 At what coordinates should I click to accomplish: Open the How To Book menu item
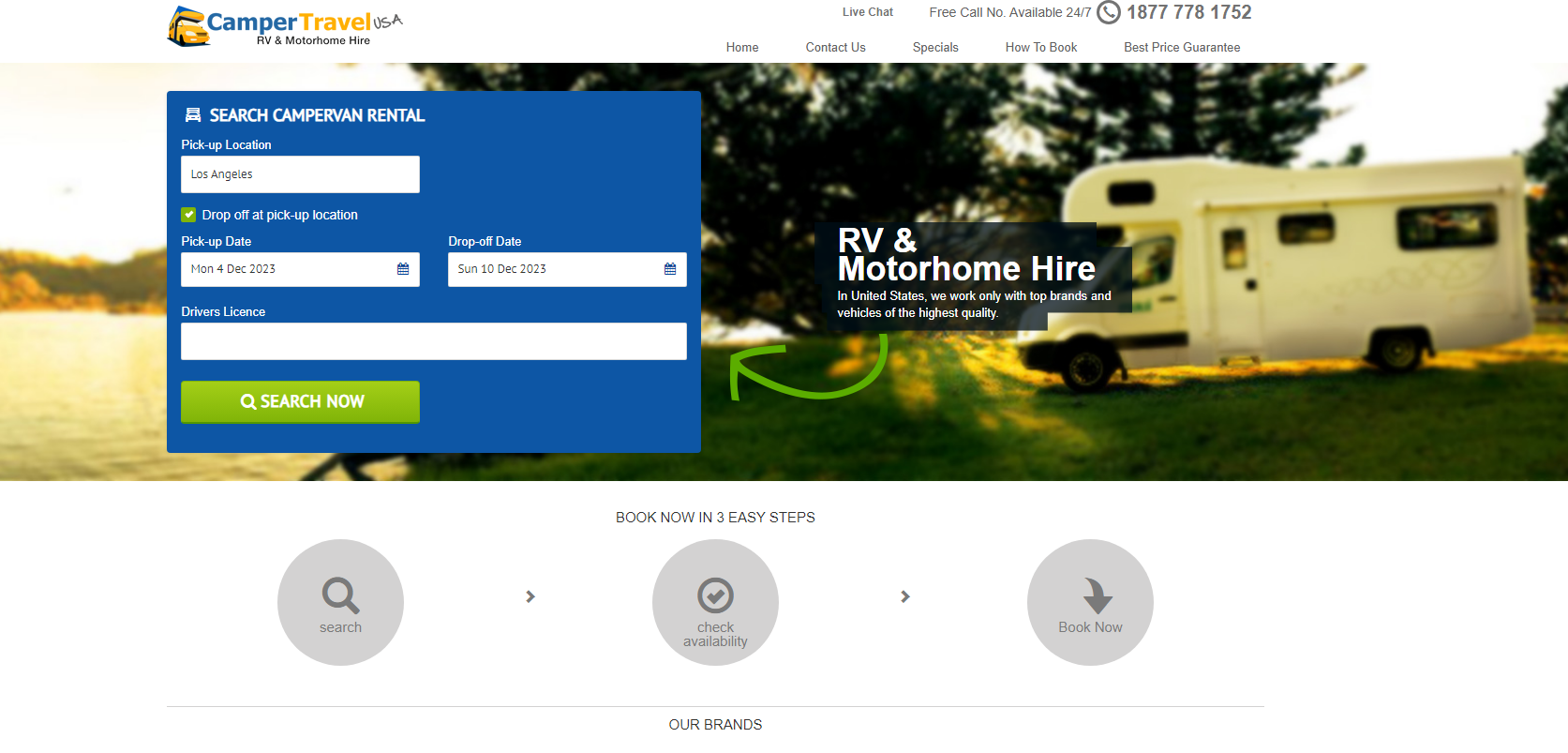coord(1041,48)
